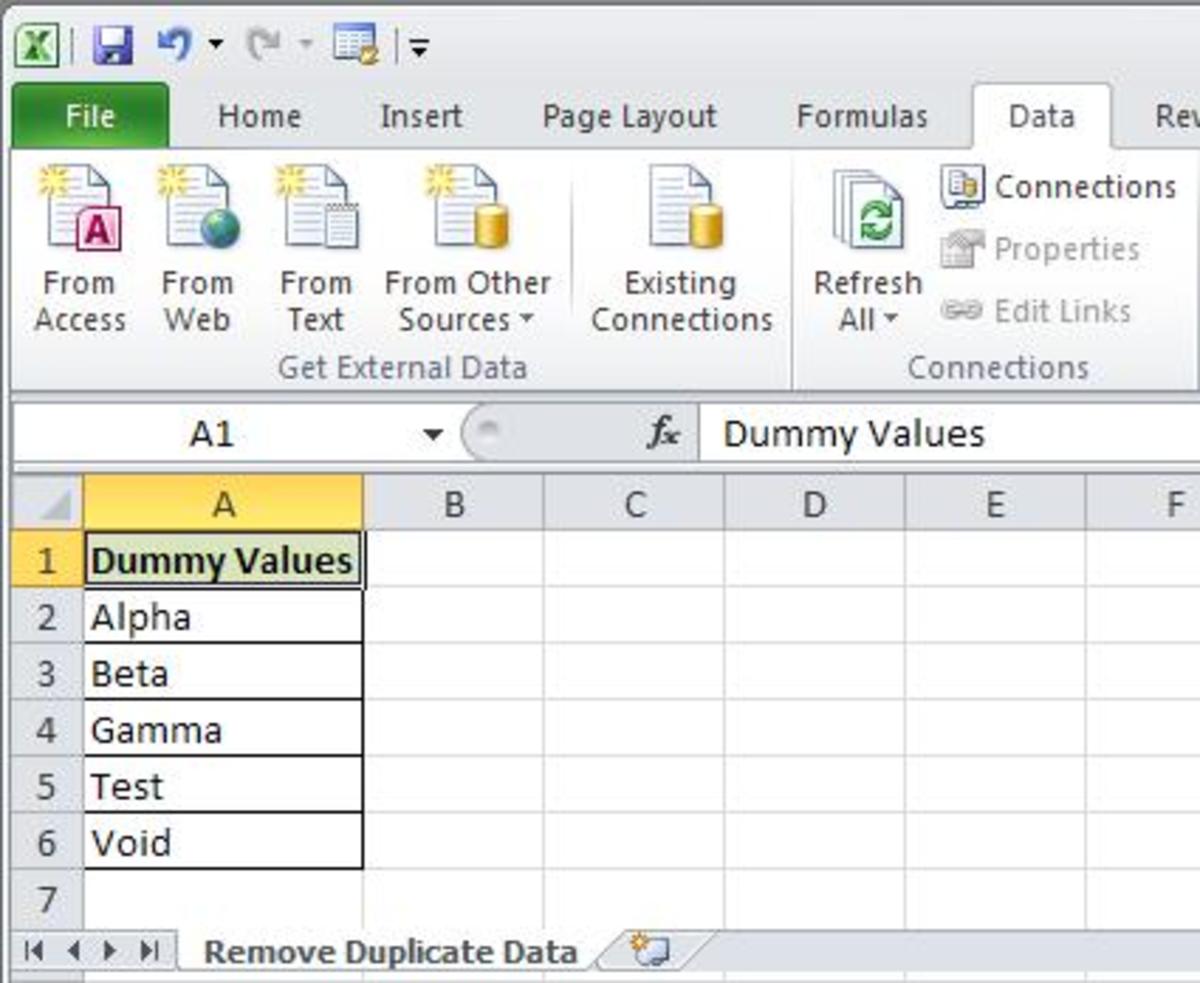Switch to the Home ribbon tab
1200x983 pixels.
click(x=257, y=116)
